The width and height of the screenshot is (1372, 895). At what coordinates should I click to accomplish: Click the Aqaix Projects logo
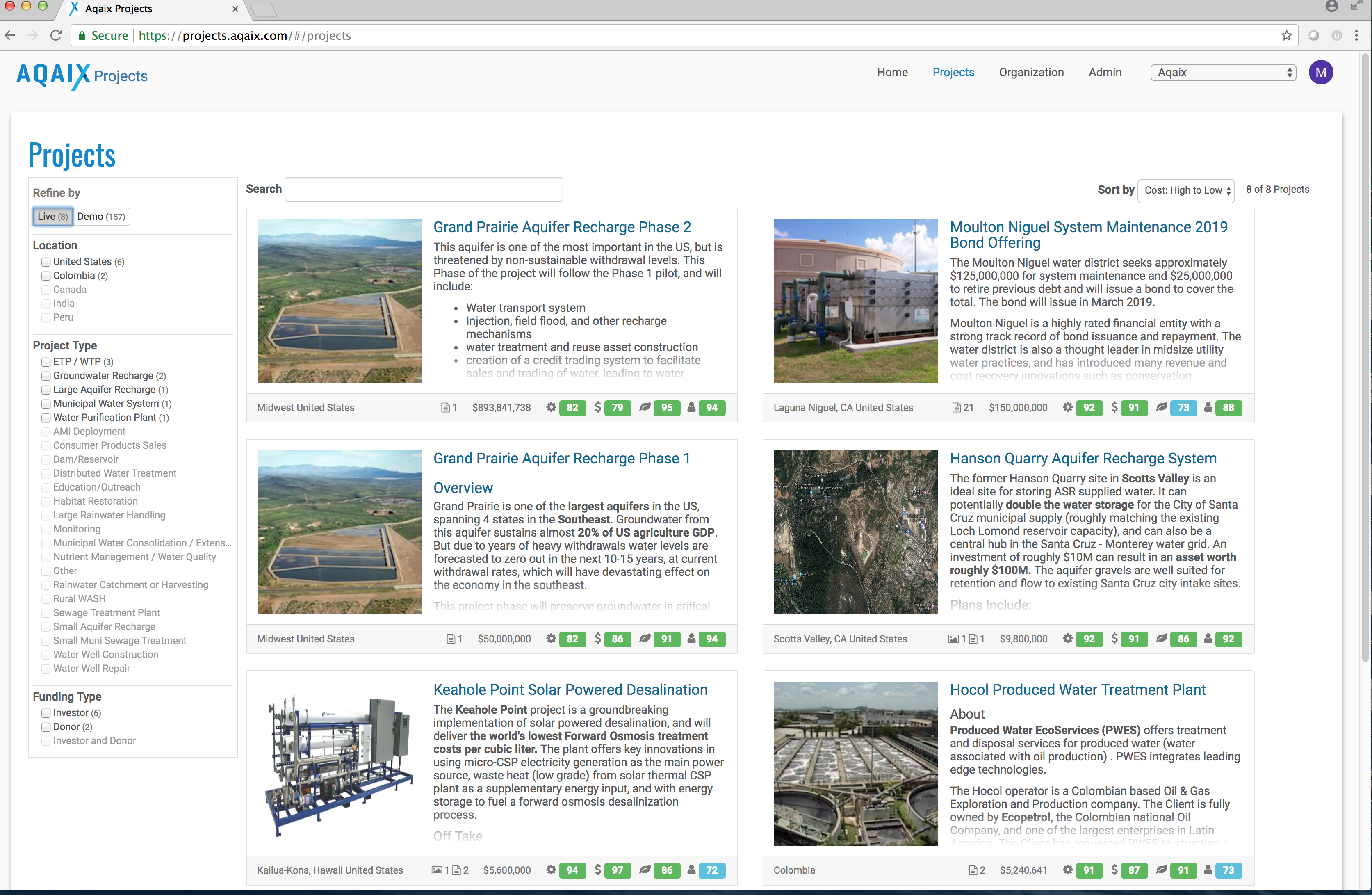[82, 76]
